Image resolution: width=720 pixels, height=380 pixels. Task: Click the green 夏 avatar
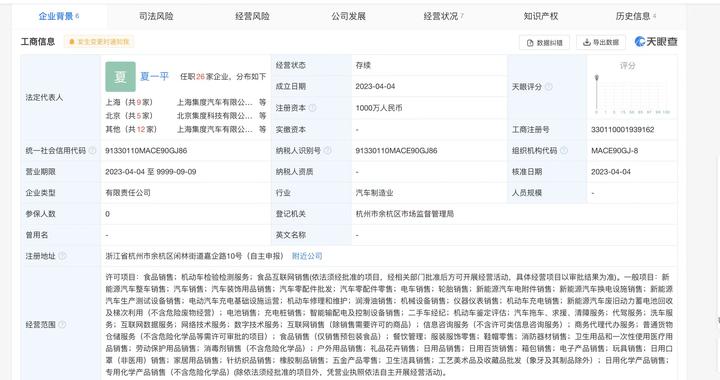(120, 77)
